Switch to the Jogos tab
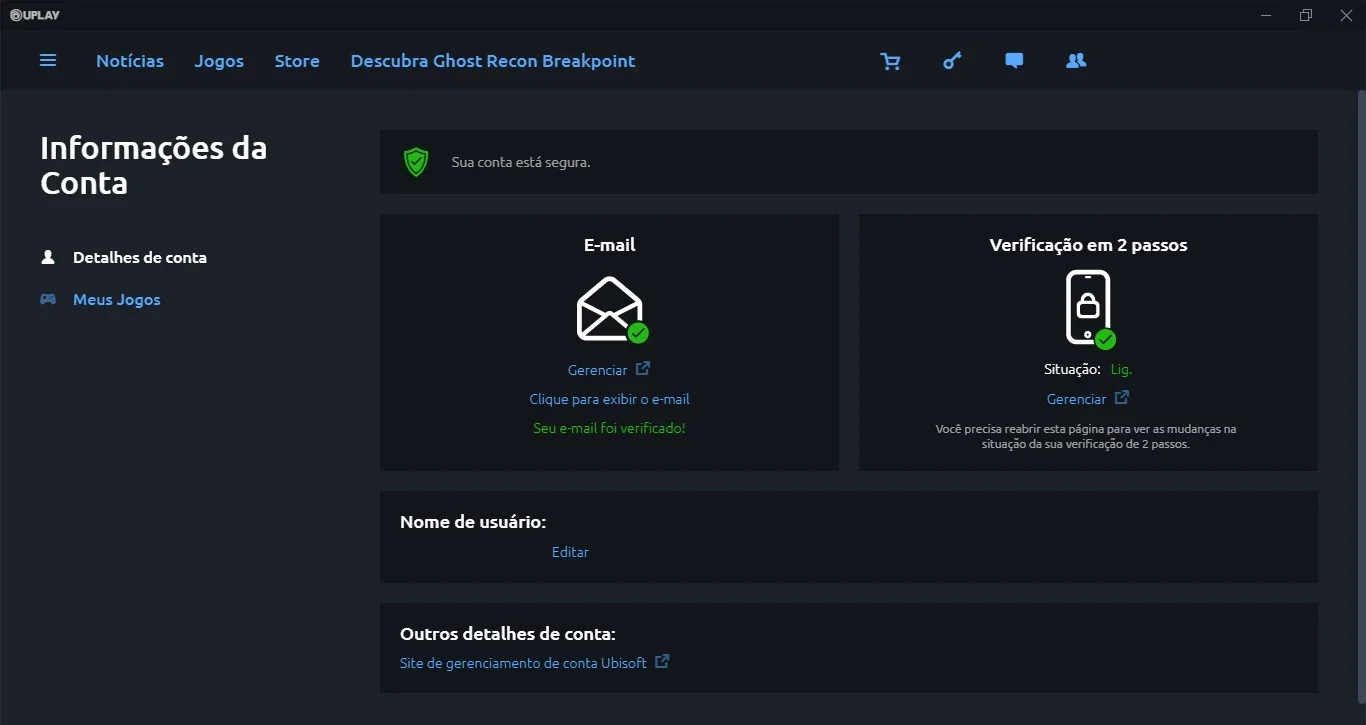This screenshot has width=1366, height=725. pyautogui.click(x=219, y=61)
